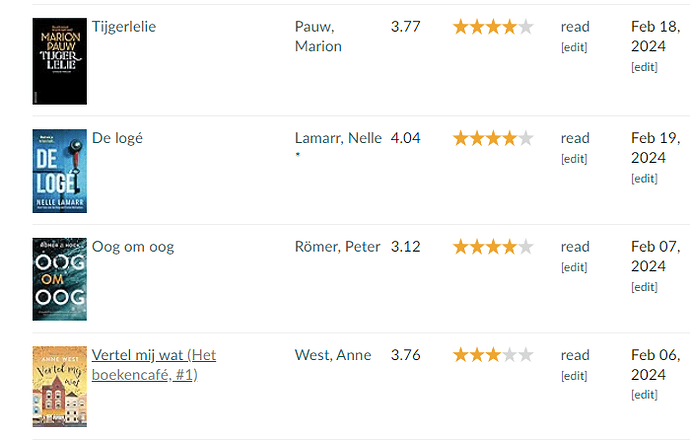This screenshot has height=440, width=690.
Task: Edit the read shelf for Tijgerlelie
Action: (x=574, y=47)
